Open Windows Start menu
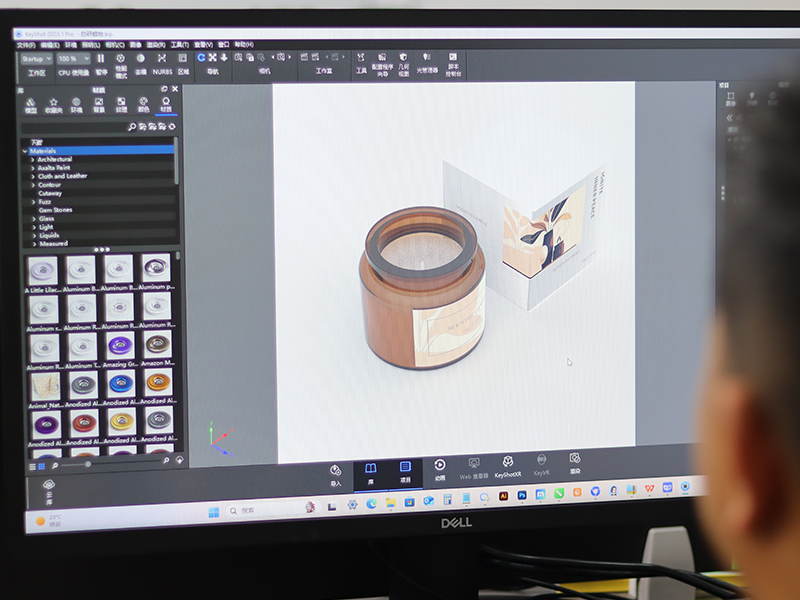Image resolution: width=800 pixels, height=600 pixels. tap(214, 512)
